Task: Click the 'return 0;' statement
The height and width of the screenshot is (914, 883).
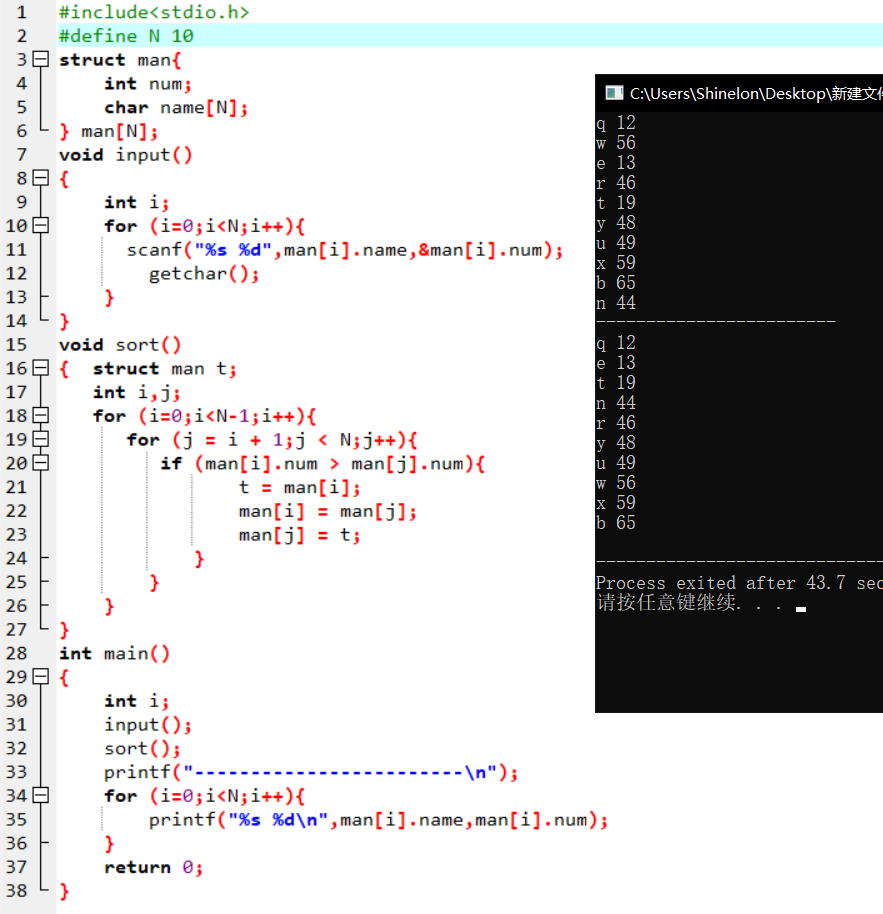Action: point(153,867)
